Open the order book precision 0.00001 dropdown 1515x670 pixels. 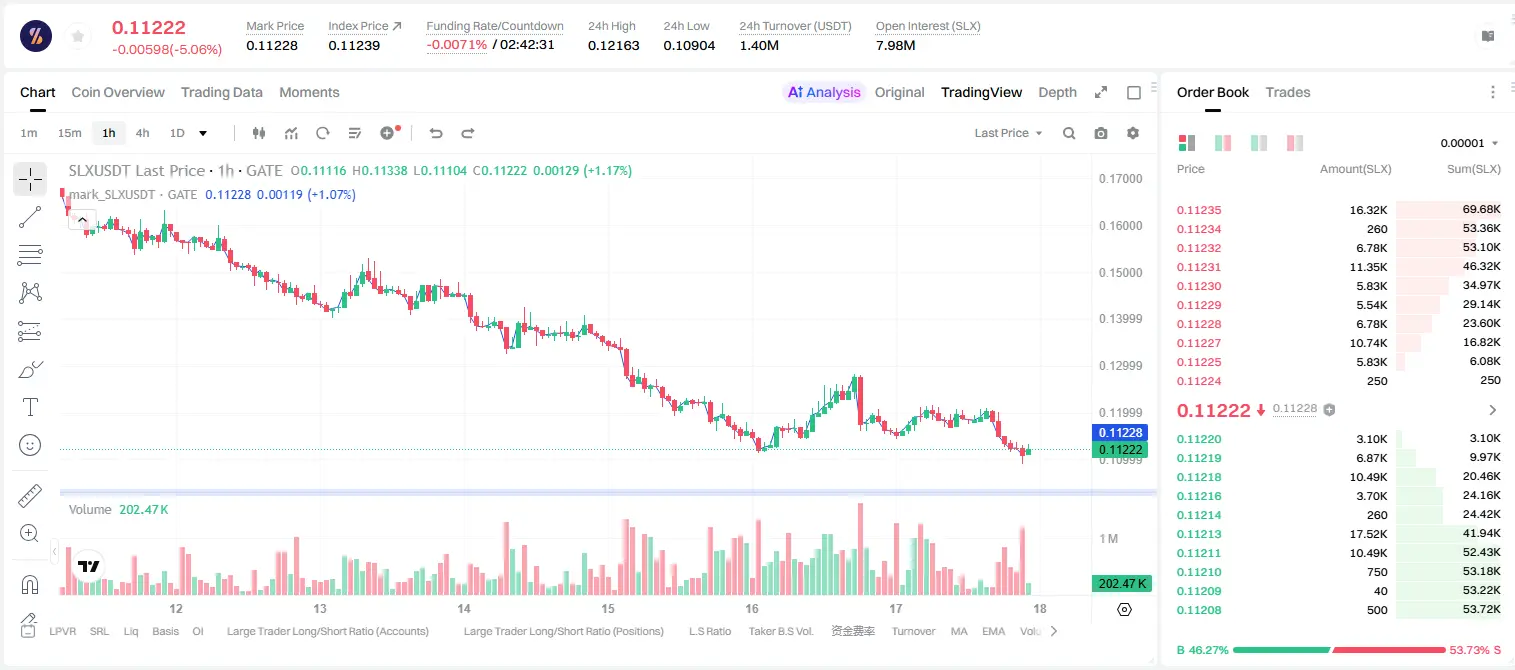[1469, 143]
